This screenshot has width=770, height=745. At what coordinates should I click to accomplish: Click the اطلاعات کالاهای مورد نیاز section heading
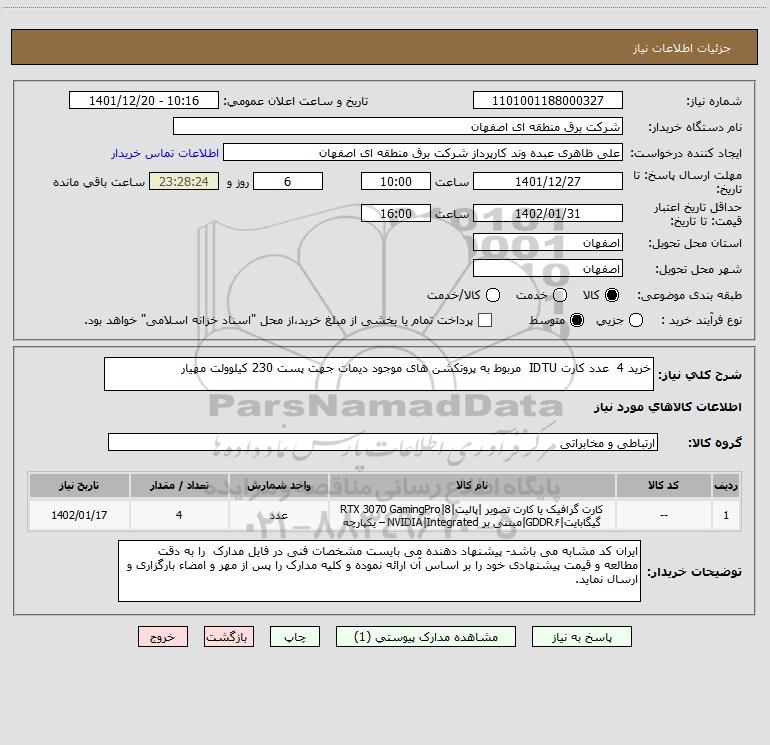pos(667,408)
